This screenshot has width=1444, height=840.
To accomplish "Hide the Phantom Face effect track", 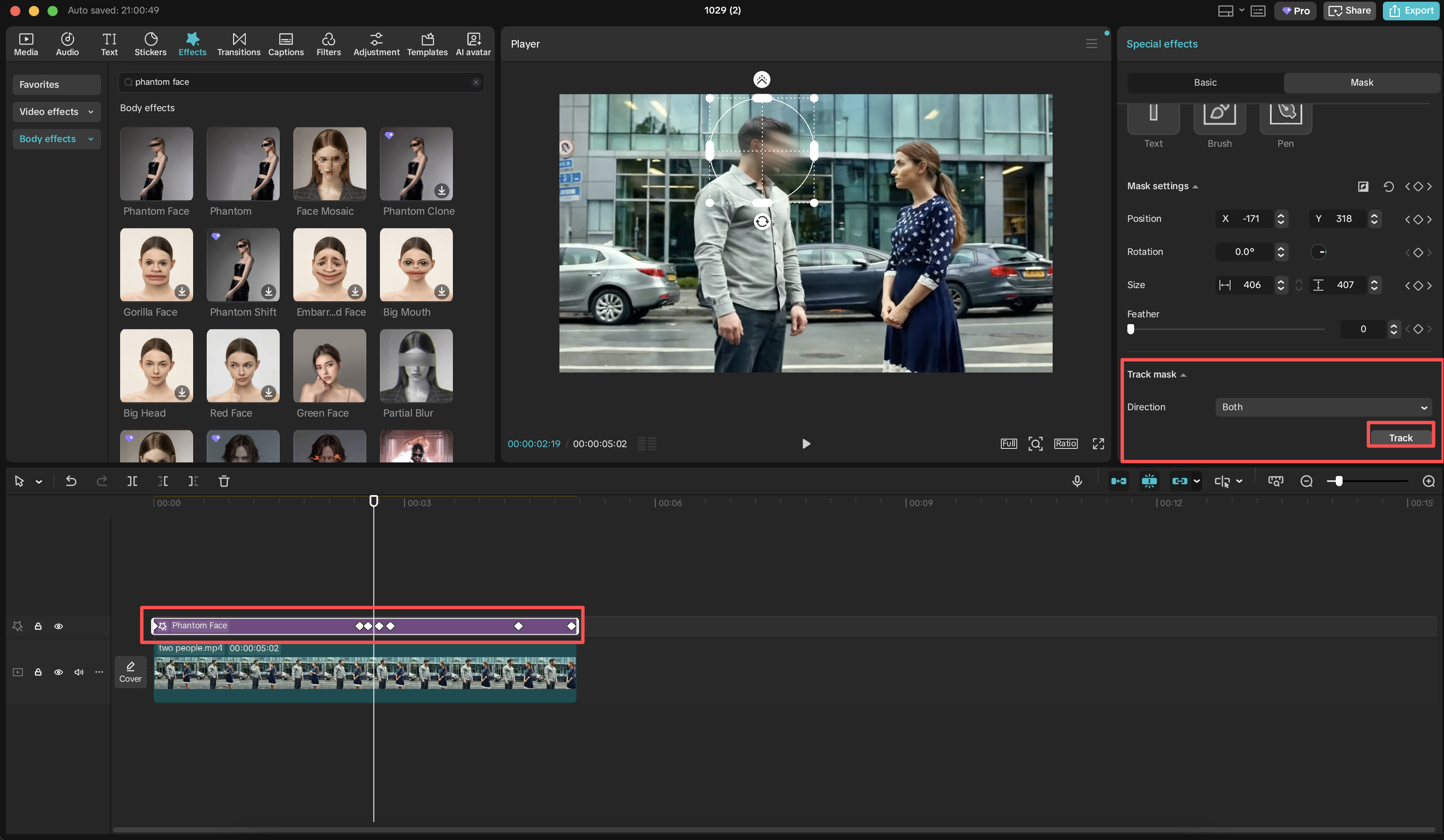I will (x=59, y=626).
